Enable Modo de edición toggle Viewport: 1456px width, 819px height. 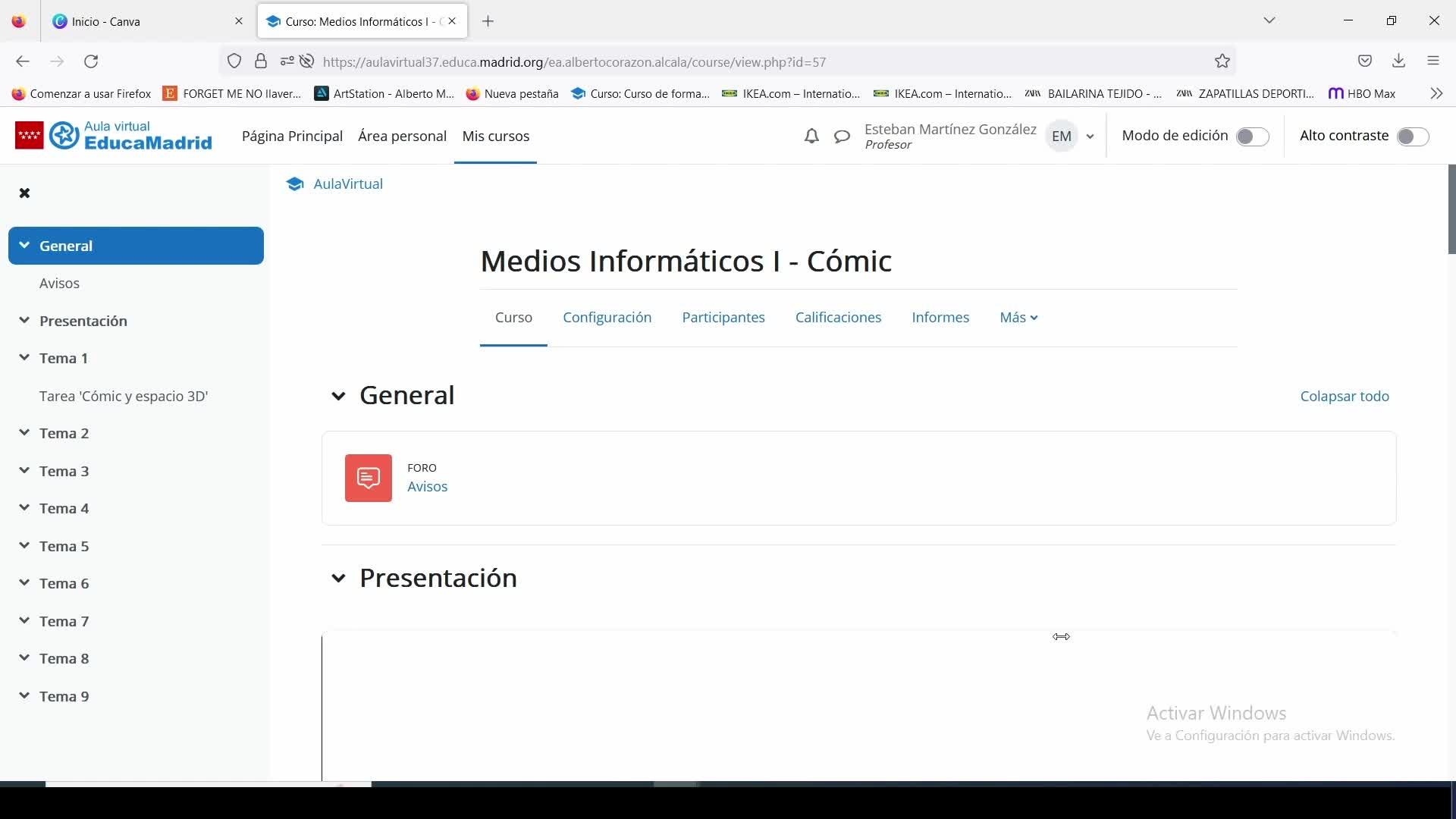click(x=1252, y=136)
